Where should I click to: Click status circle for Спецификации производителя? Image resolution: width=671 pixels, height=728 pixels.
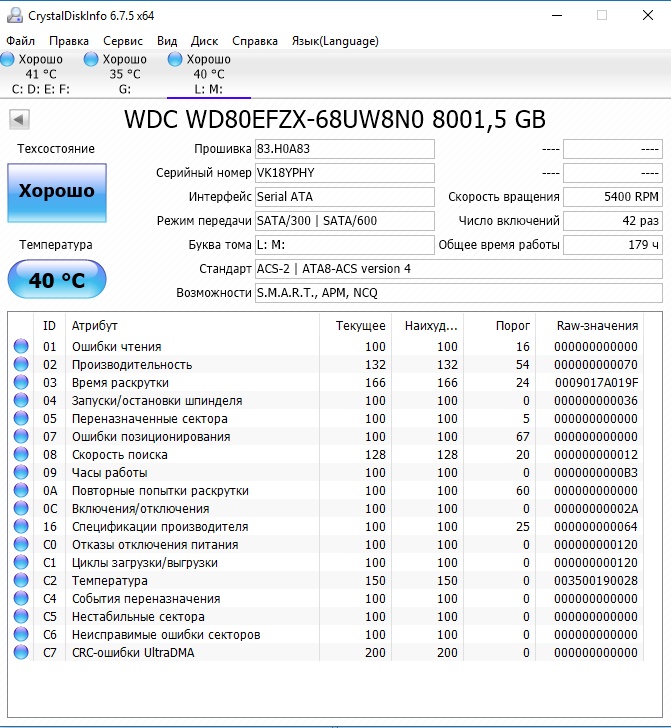coord(20,526)
